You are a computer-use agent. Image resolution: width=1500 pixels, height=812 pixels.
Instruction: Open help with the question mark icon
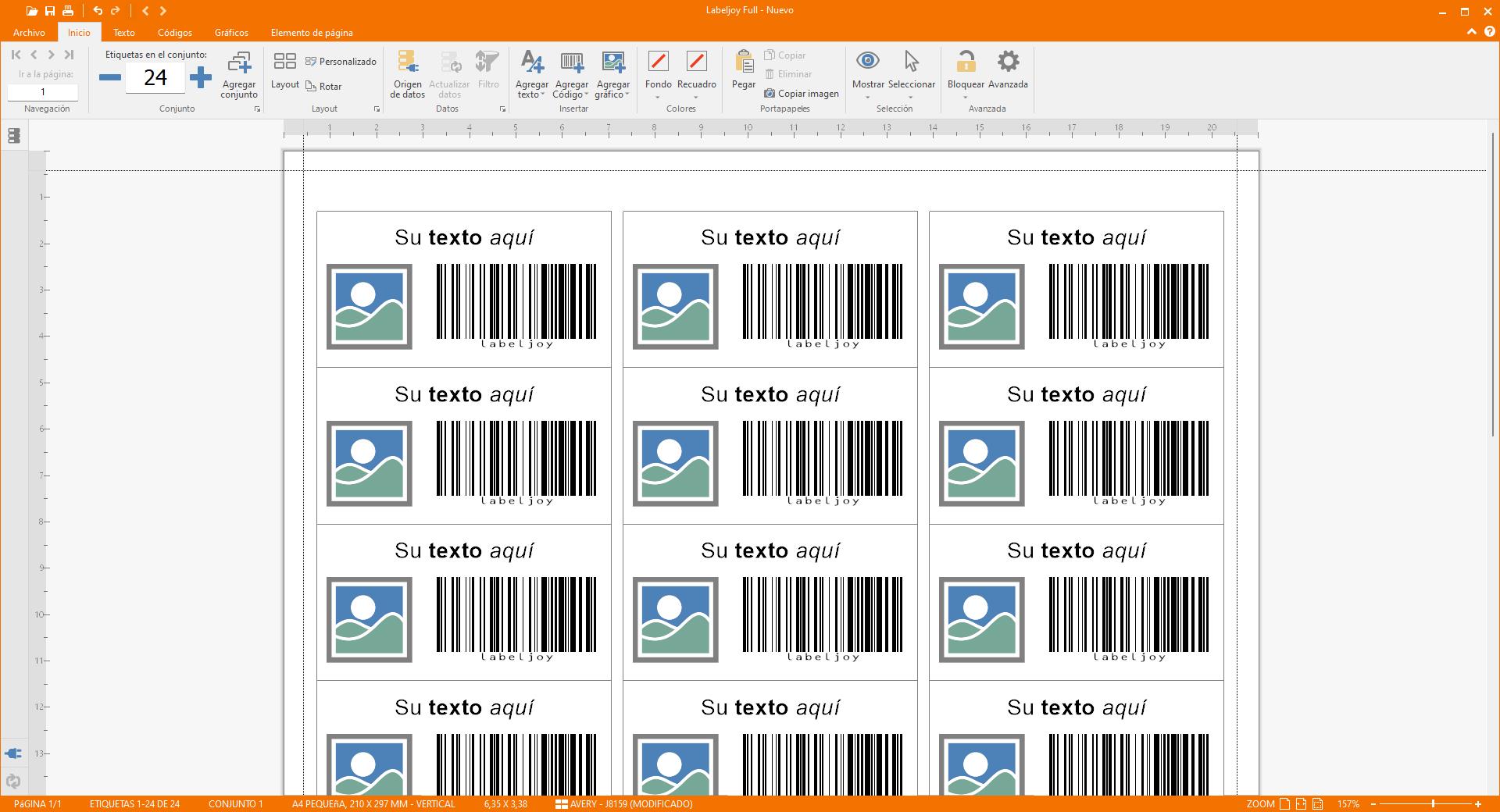click(1489, 32)
